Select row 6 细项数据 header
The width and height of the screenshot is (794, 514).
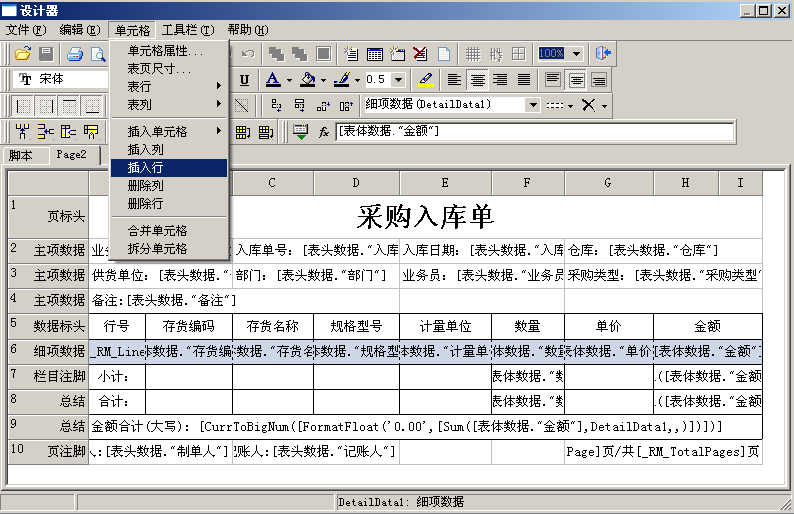48,351
